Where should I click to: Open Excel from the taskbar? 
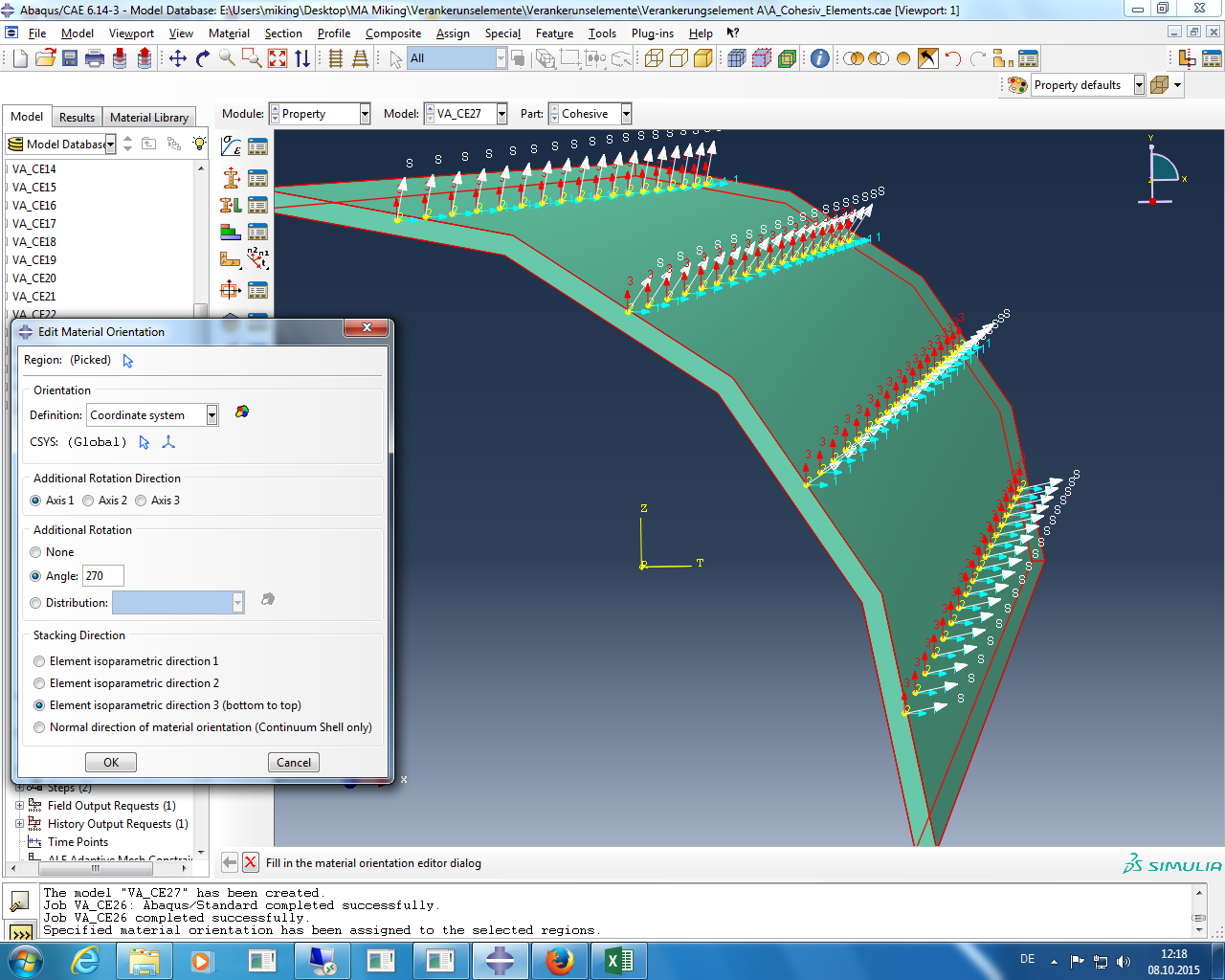pyautogui.click(x=618, y=961)
